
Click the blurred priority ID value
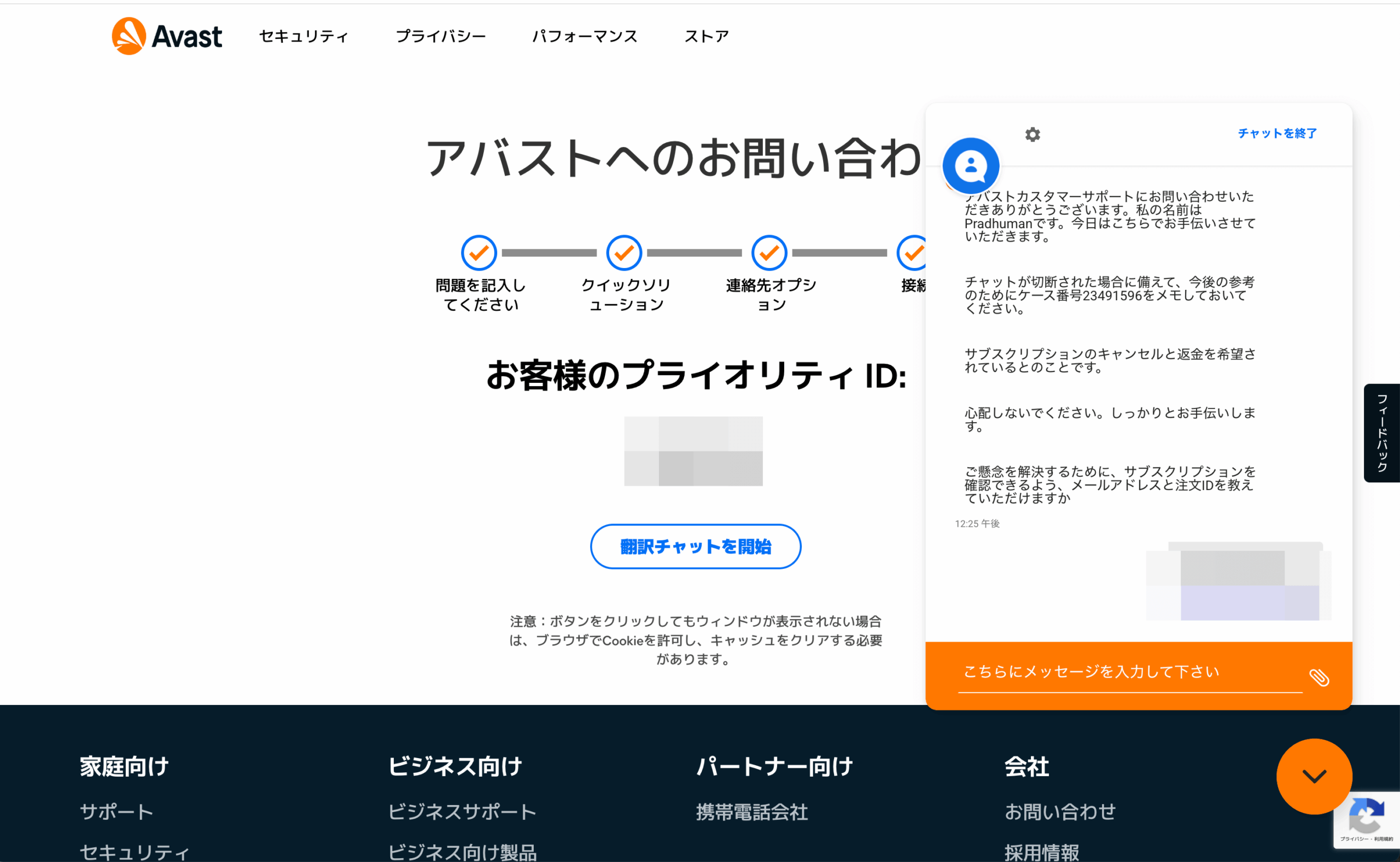(693, 451)
